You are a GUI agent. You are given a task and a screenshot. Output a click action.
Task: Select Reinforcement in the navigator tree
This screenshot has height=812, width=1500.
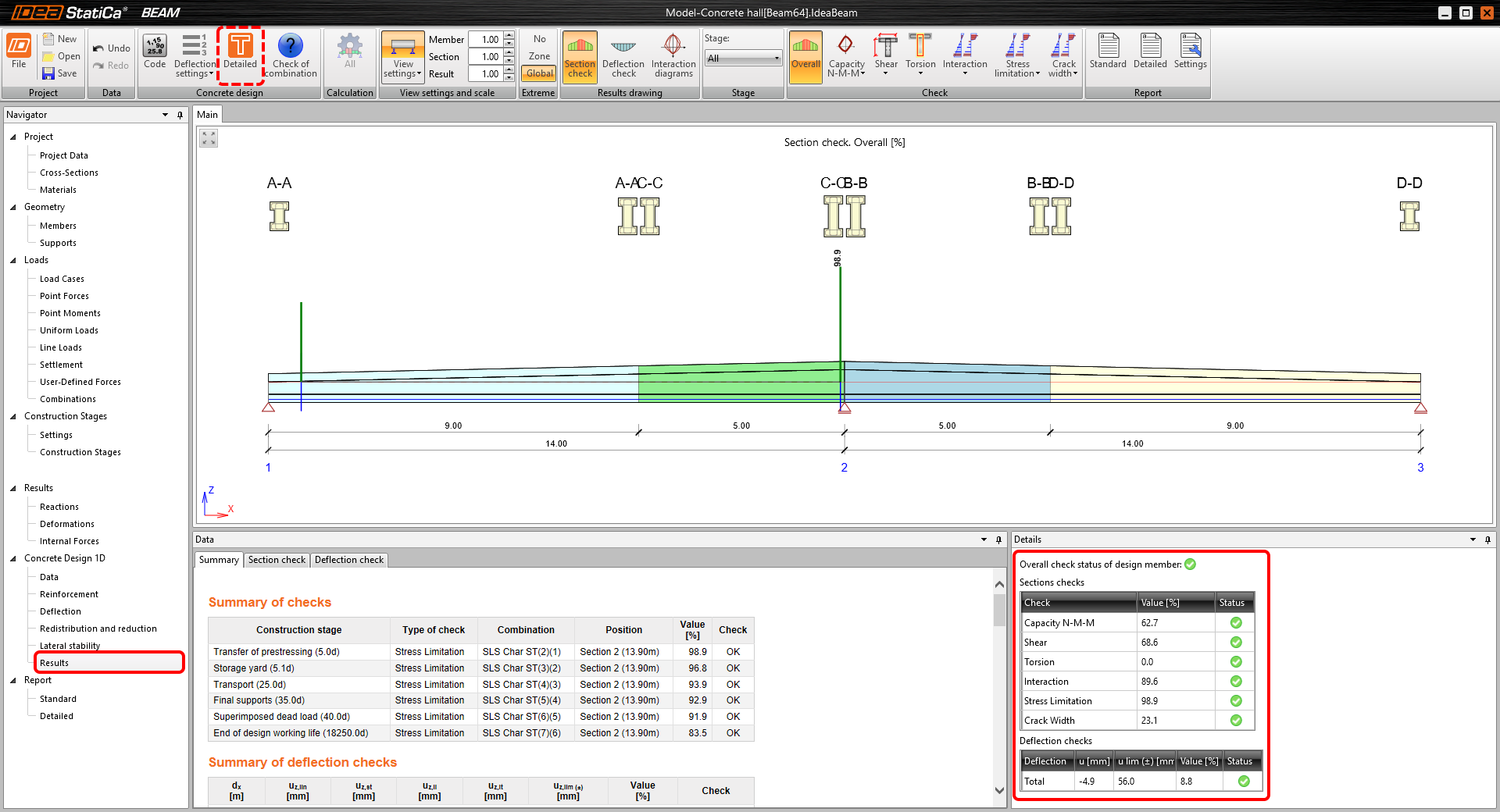[69, 594]
